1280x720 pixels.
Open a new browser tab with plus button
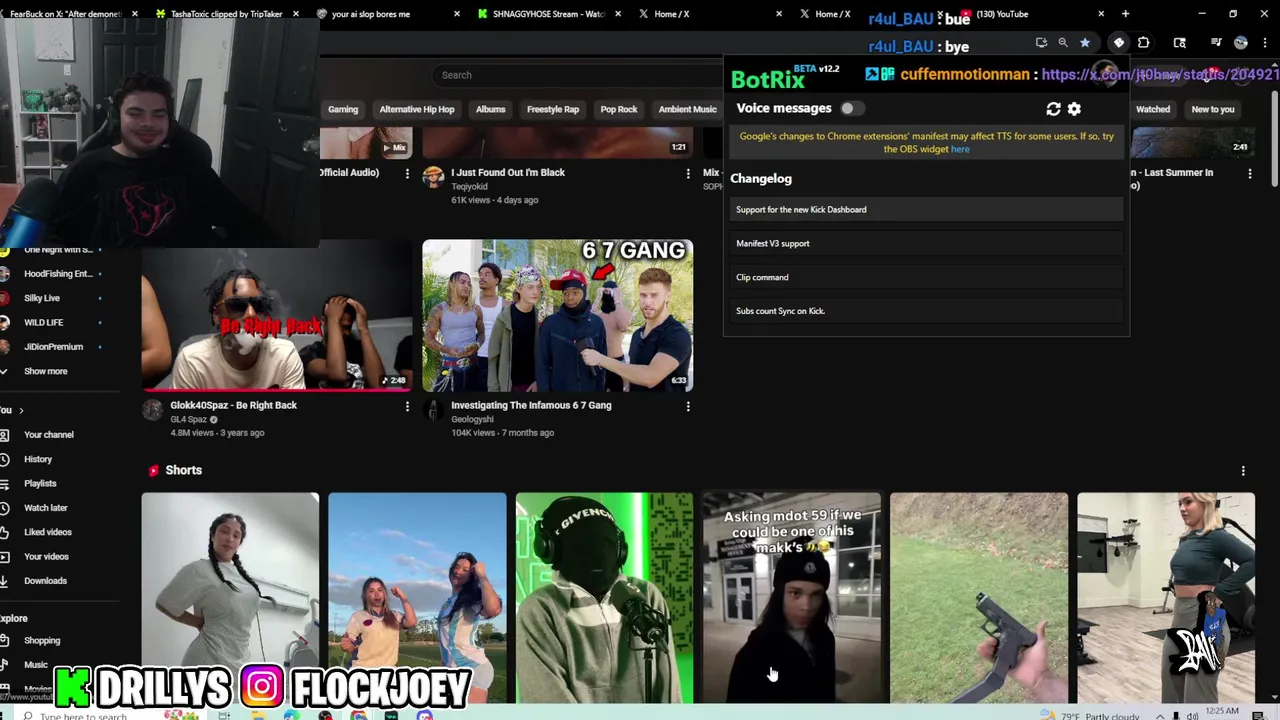(1125, 14)
